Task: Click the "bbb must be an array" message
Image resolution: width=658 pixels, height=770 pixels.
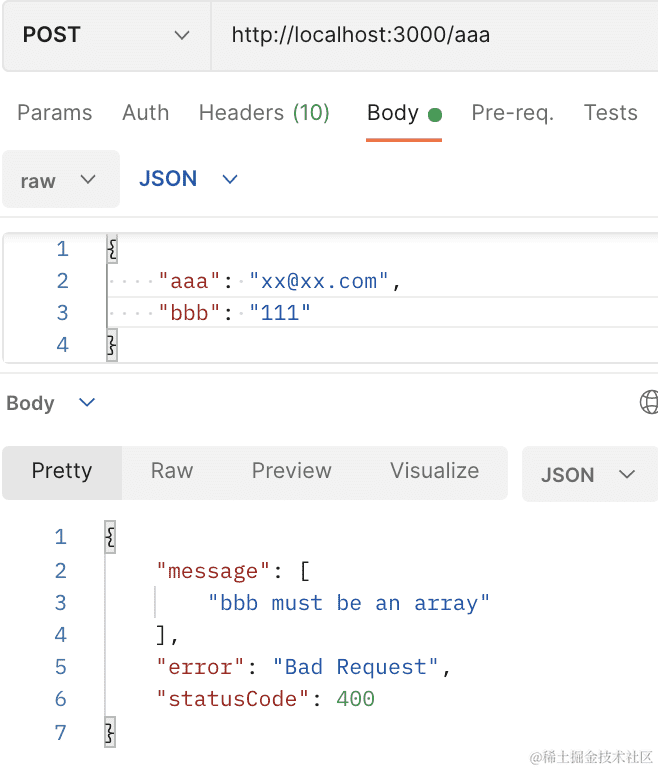Action: point(349,603)
